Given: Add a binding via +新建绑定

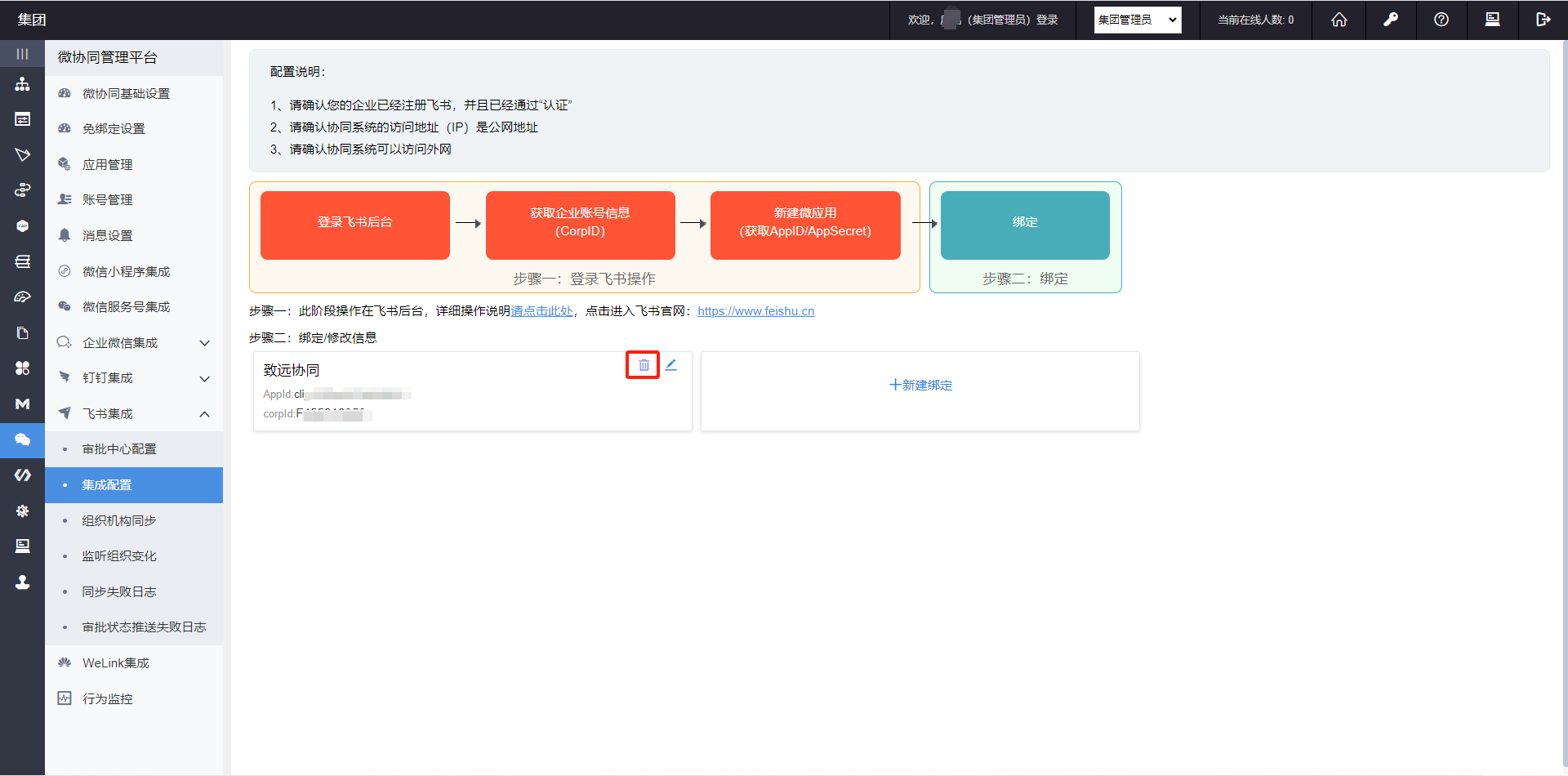Looking at the screenshot, I should pyautogui.click(x=920, y=386).
